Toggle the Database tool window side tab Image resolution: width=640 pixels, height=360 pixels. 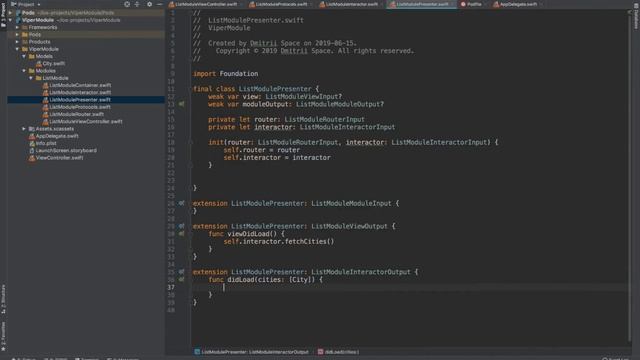point(636,16)
